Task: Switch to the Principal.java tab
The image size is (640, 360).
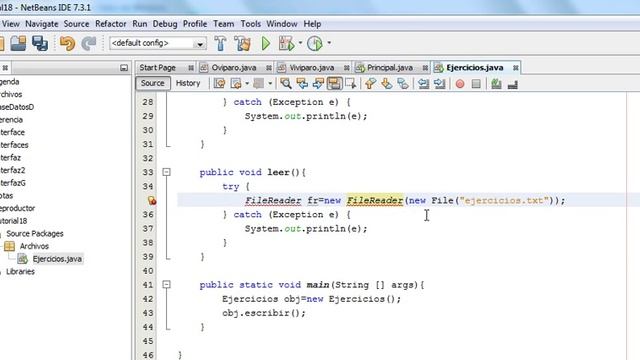Action: click(390, 67)
